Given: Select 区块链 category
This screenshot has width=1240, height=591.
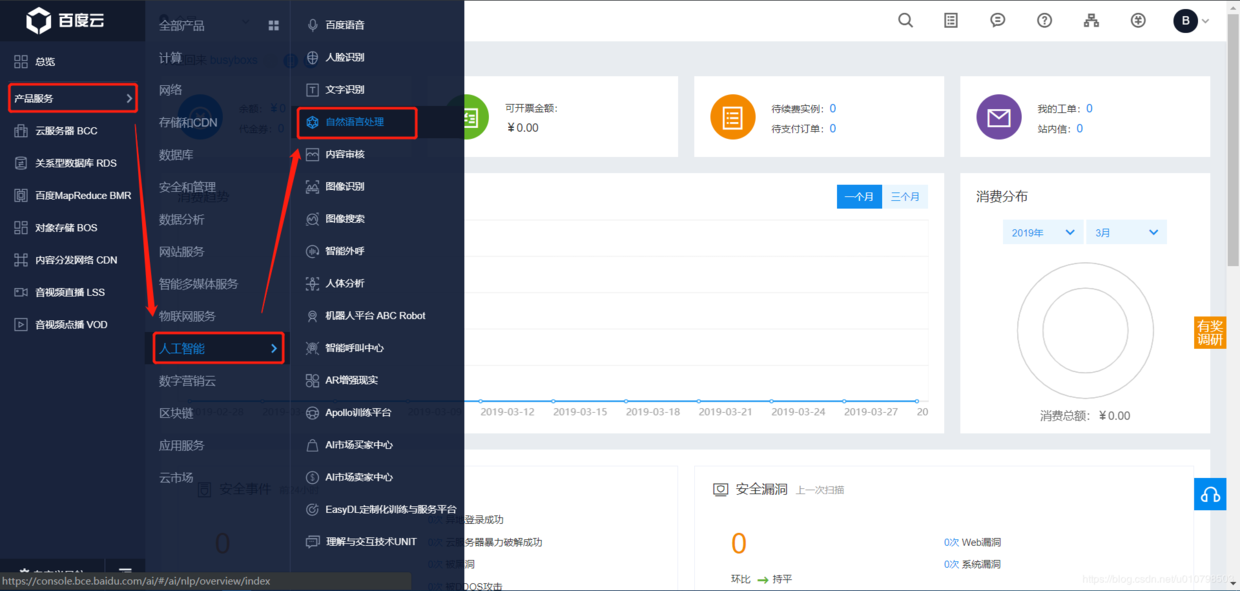Looking at the screenshot, I should pyautogui.click(x=176, y=413).
